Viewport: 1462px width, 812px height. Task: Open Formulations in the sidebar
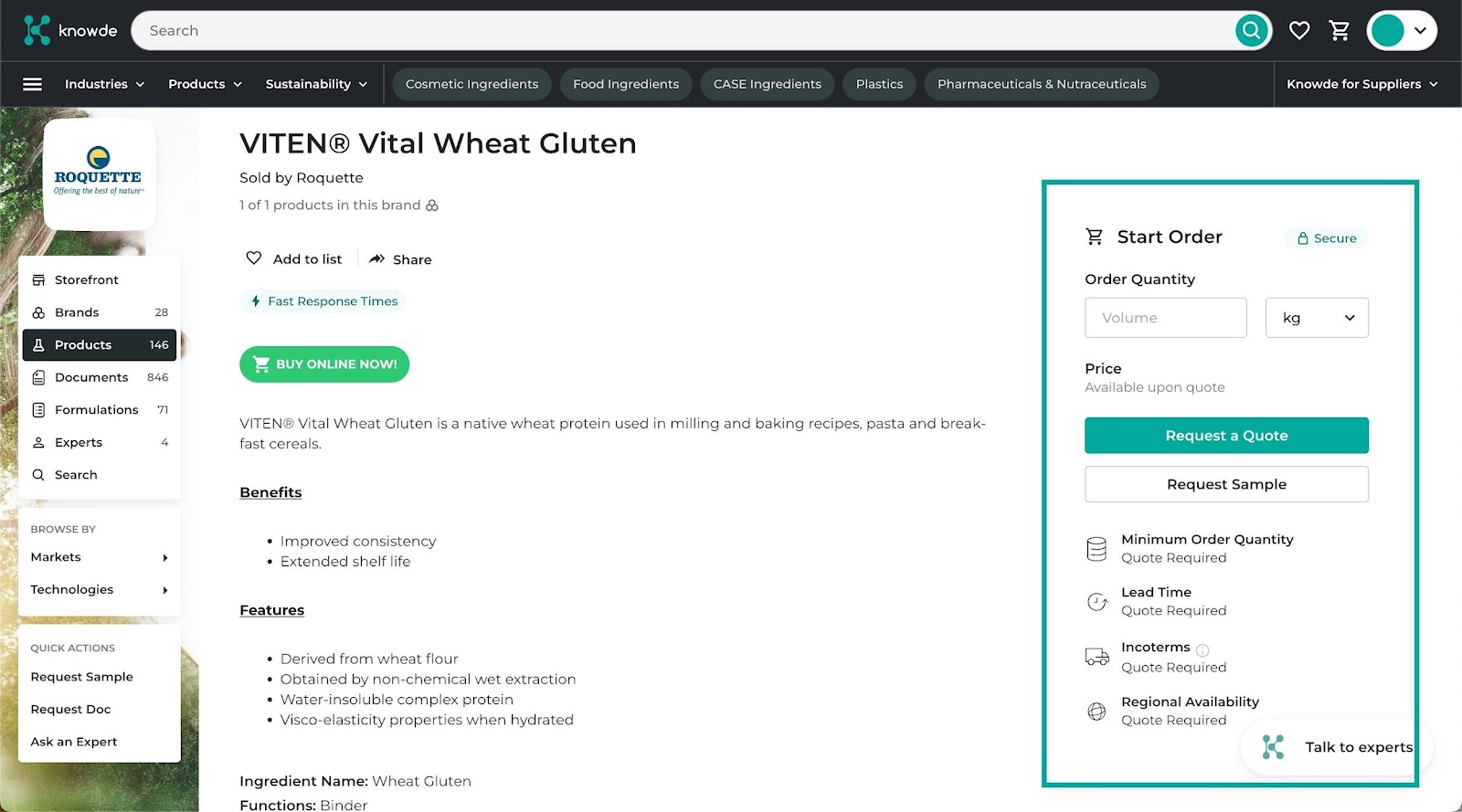100,410
